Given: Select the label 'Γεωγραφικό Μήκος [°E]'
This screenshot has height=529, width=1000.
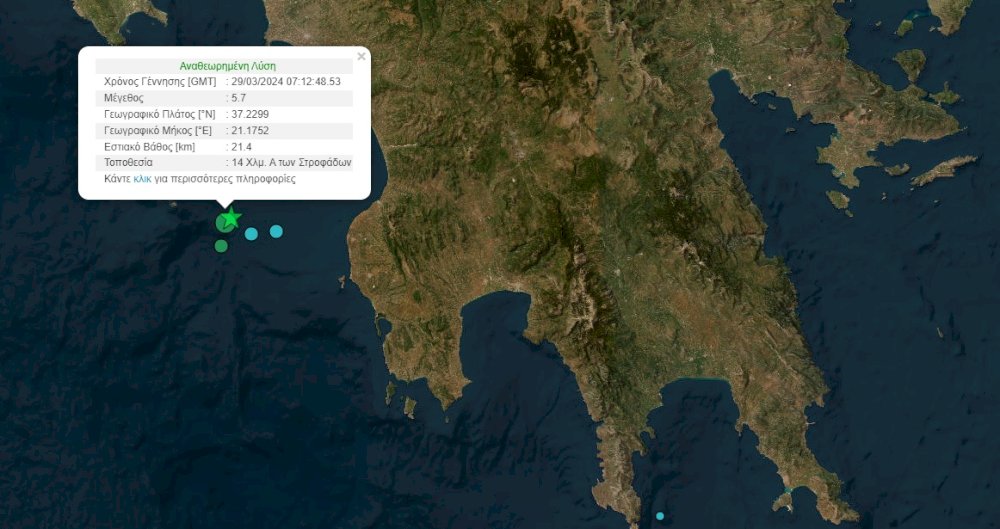Looking at the screenshot, I should point(159,130).
